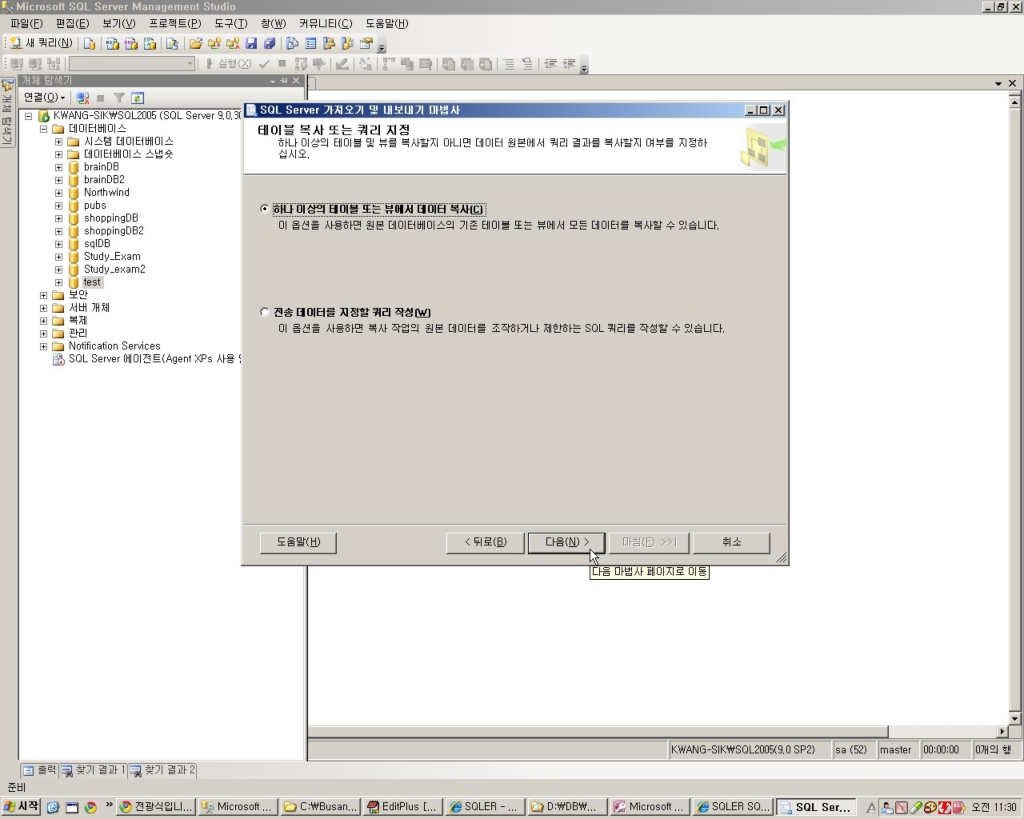The image size is (1024, 819).
Task: Switch to EditPlus in the taskbar
Action: [403, 807]
